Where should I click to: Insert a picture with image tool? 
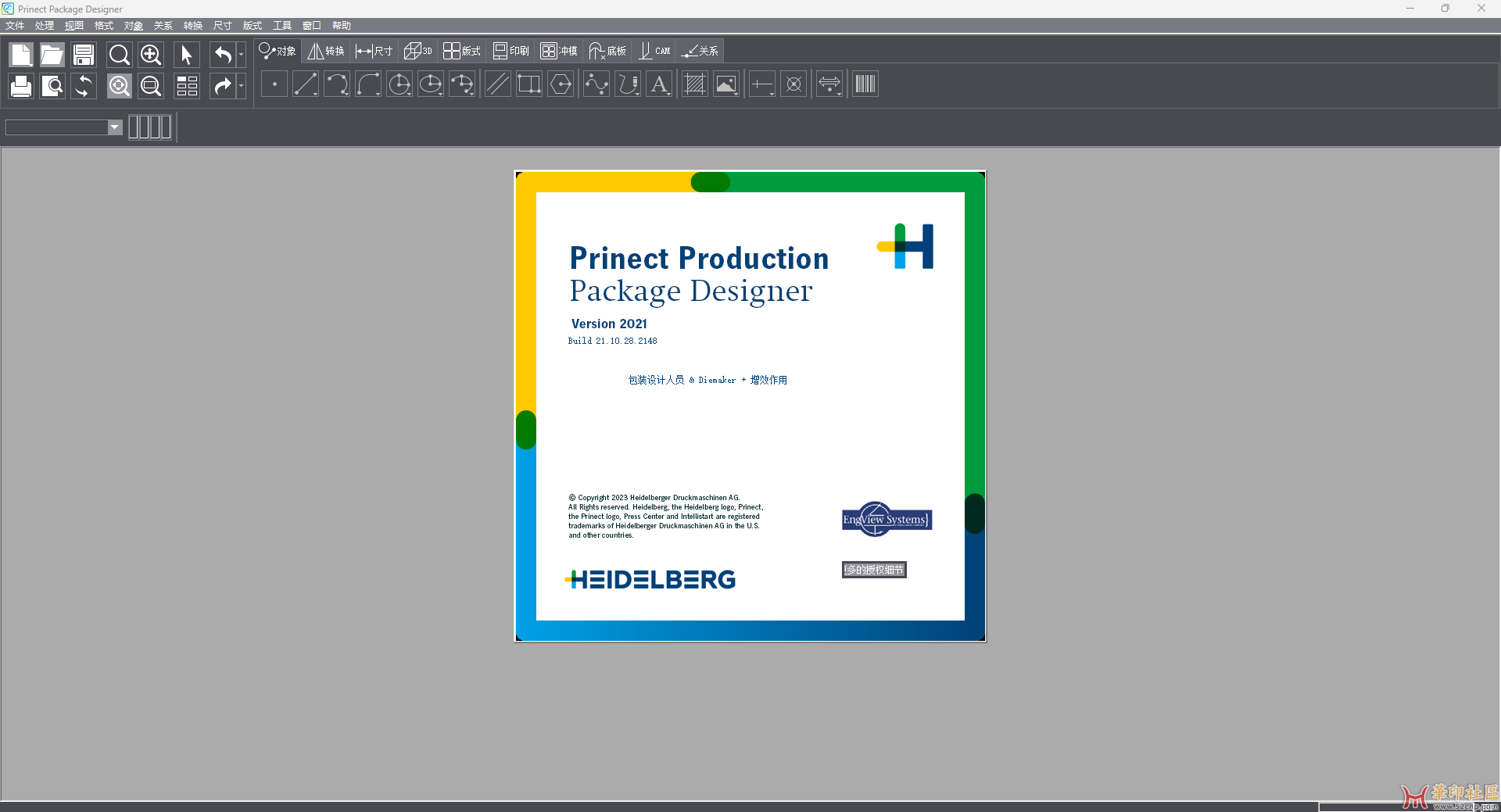click(726, 84)
